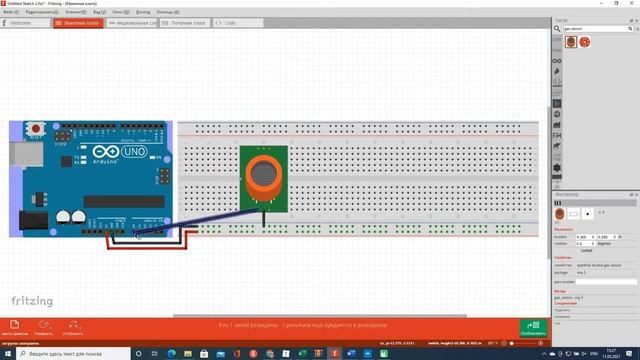Edit the rotation value field
This screenshot has width=640, height=360.
pos(585,244)
